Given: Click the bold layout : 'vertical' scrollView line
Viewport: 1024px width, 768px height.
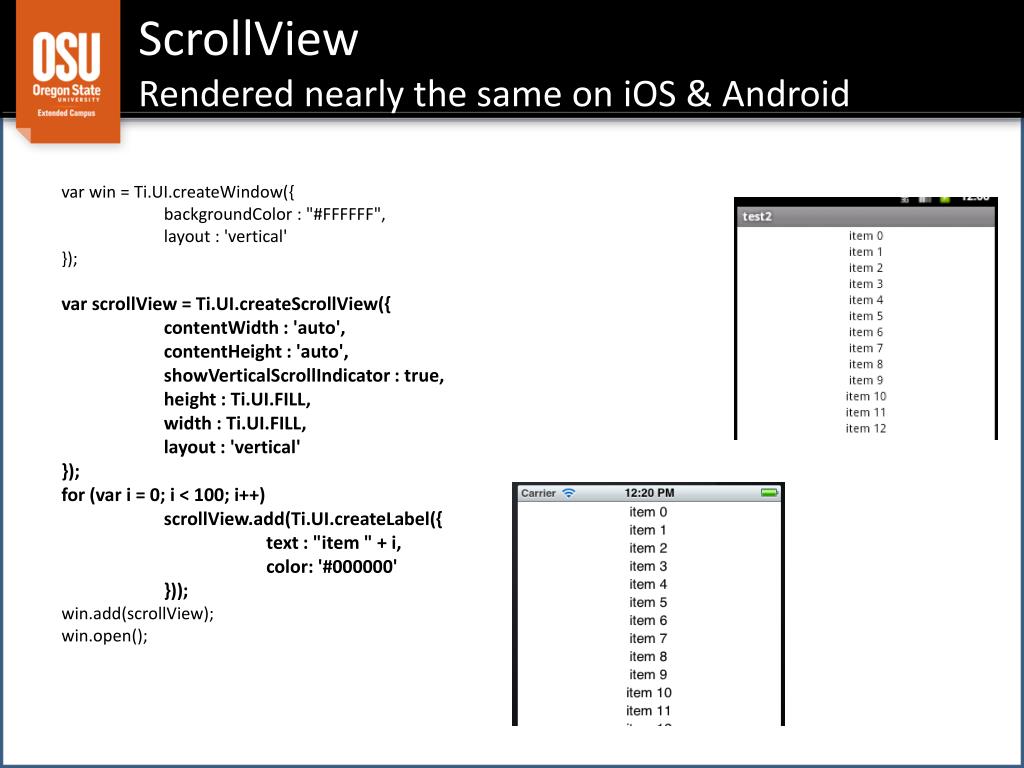Looking at the screenshot, I should (x=232, y=447).
